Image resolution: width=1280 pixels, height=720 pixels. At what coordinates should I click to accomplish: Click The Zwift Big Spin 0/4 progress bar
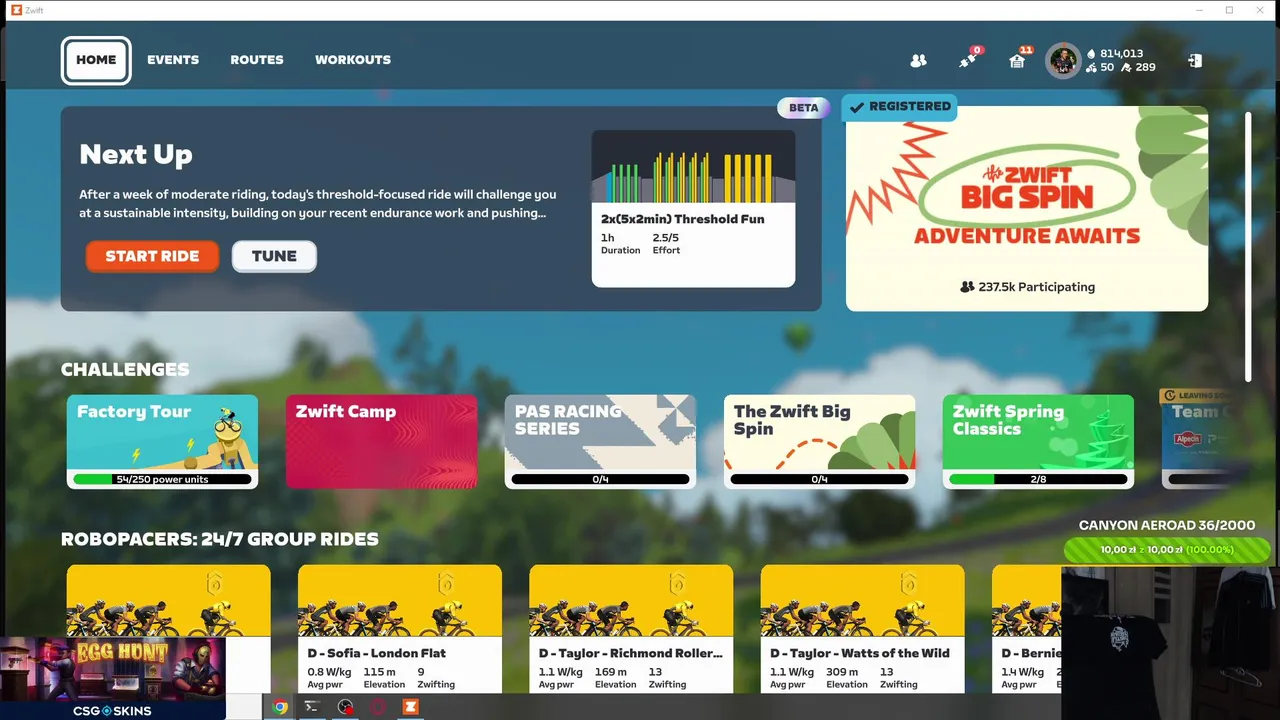(819, 480)
